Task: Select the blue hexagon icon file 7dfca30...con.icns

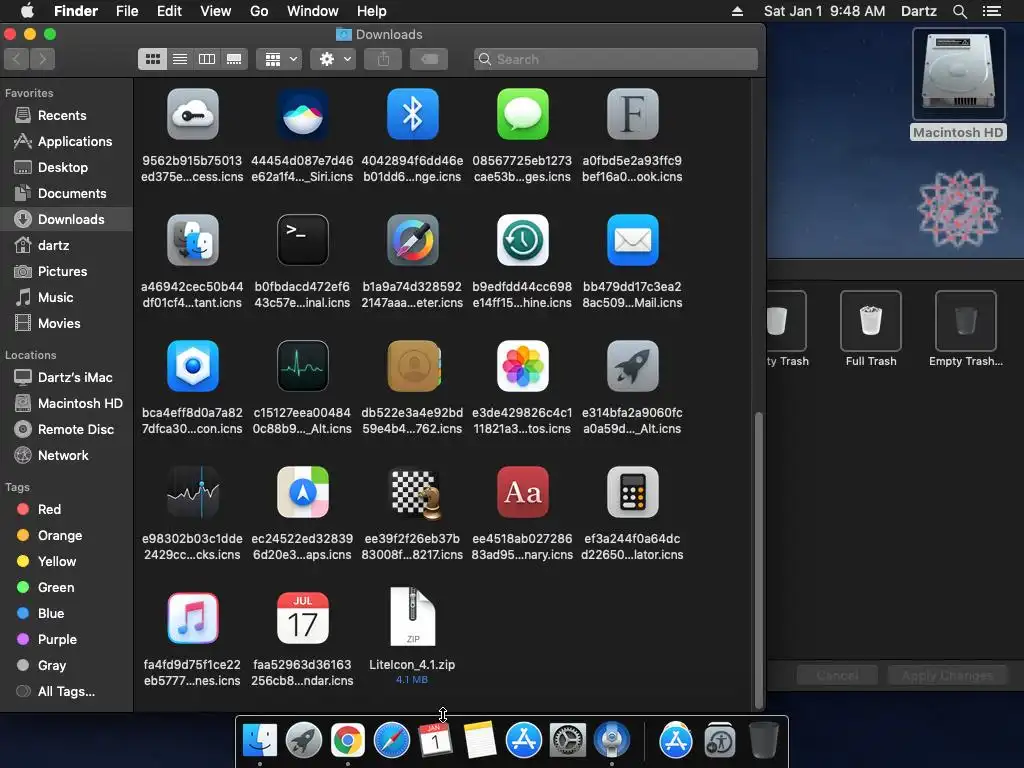Action: (x=193, y=366)
